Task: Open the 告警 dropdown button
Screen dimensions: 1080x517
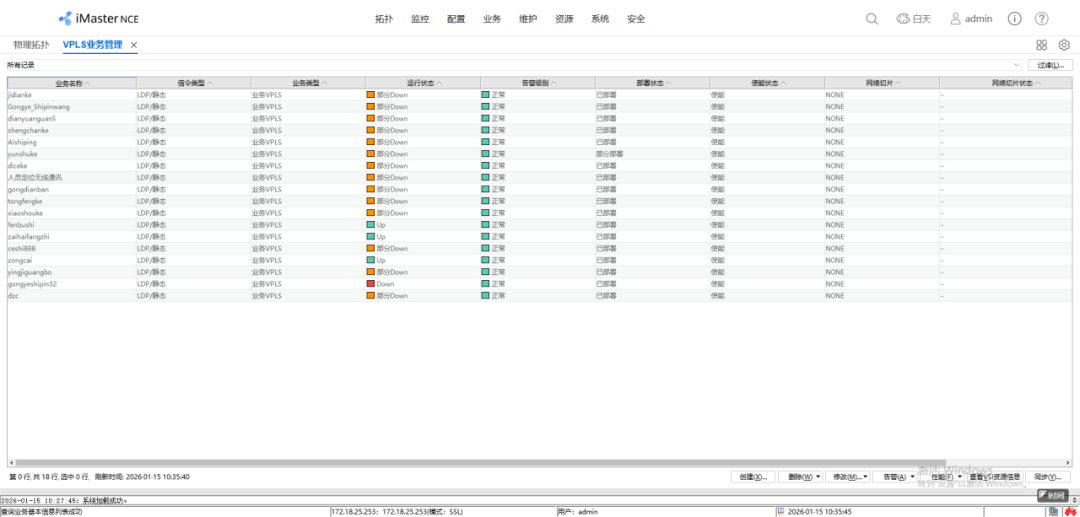Action: (x=895, y=477)
